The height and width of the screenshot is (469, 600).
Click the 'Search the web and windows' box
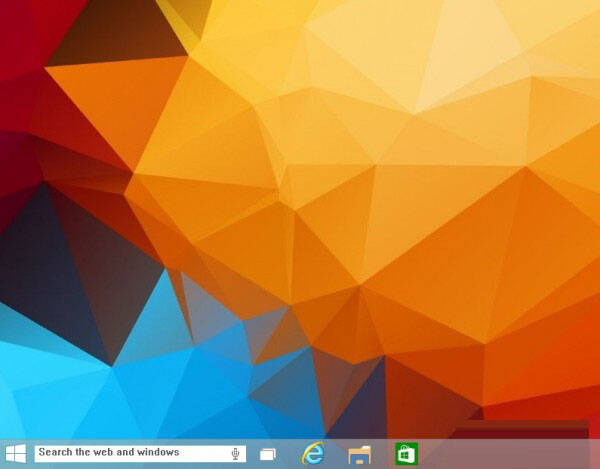[140, 454]
